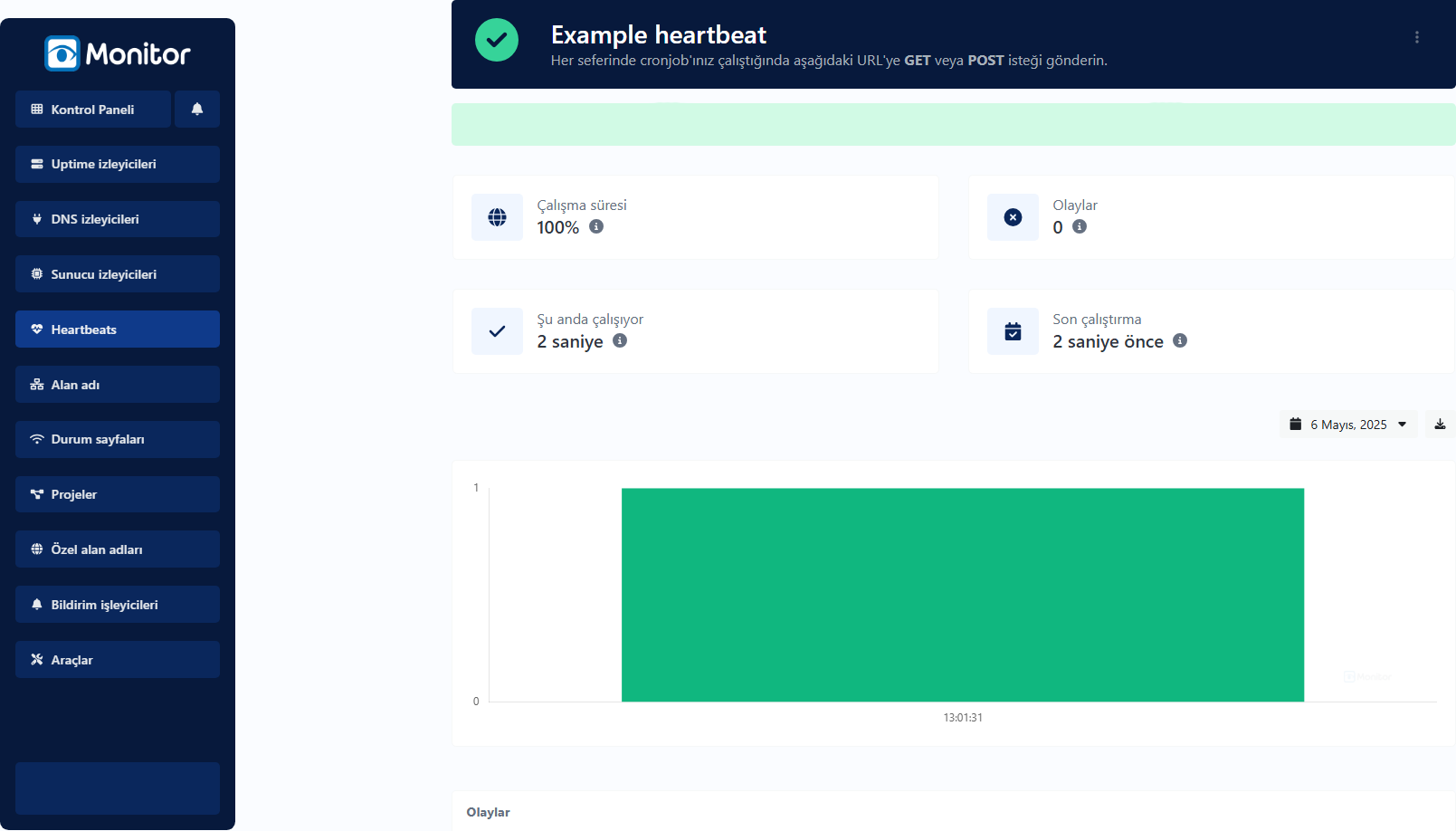Click info icon next to Olaylar count
This screenshot has height=831, width=1456.
[x=1080, y=227]
